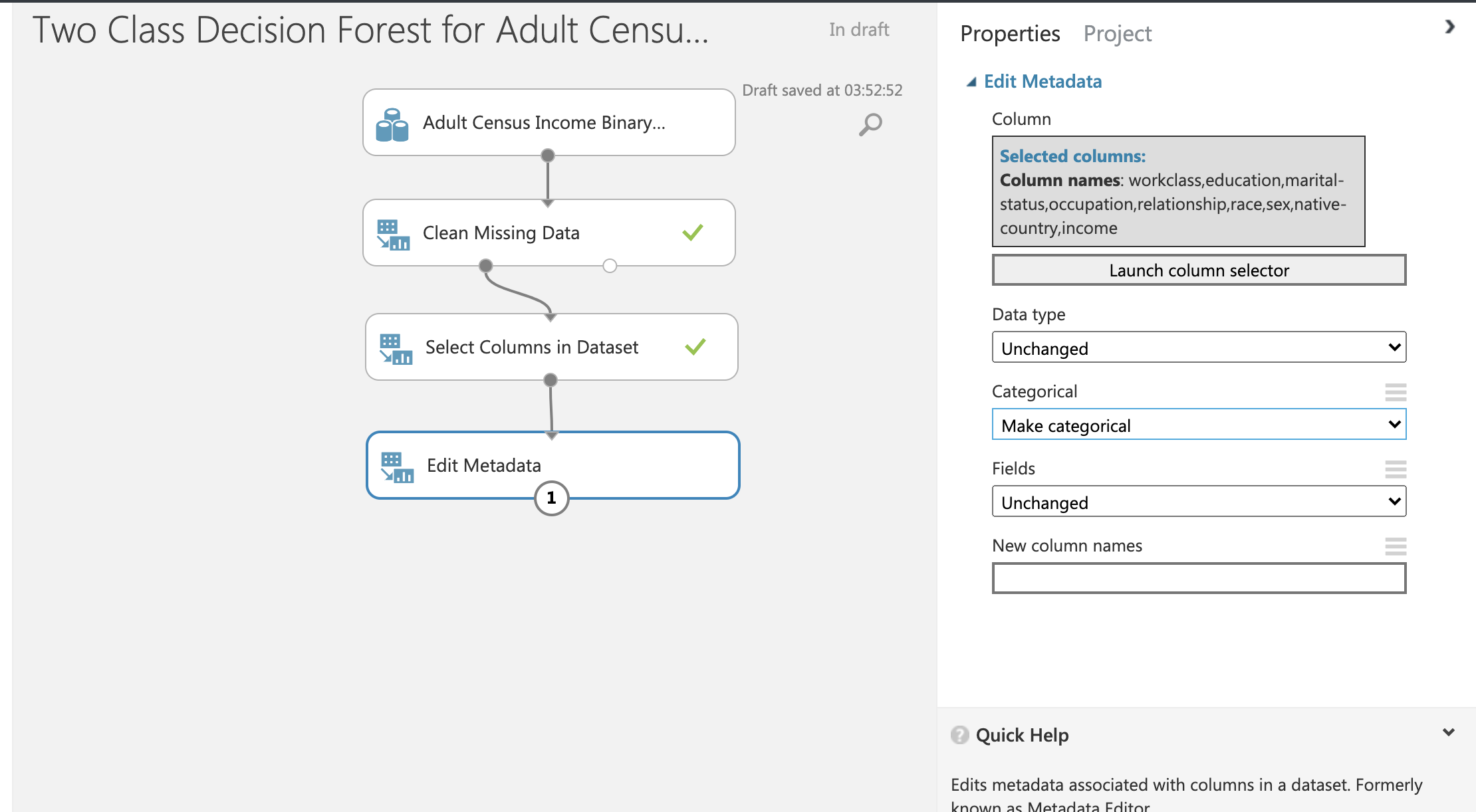Screen dimensions: 1476x812
Task: Click the New column names input field
Action: 1198,577
